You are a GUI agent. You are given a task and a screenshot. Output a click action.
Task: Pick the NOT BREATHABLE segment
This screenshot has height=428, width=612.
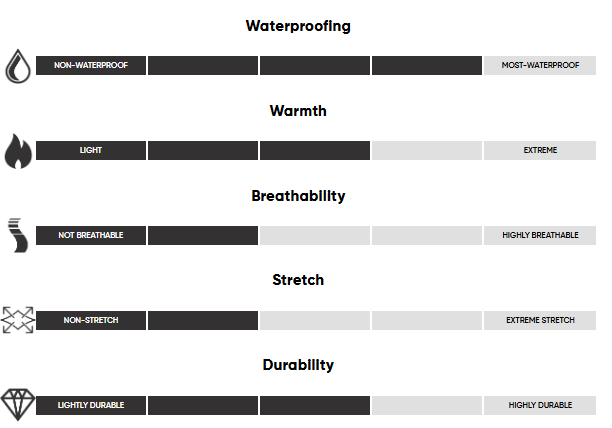pos(91,235)
